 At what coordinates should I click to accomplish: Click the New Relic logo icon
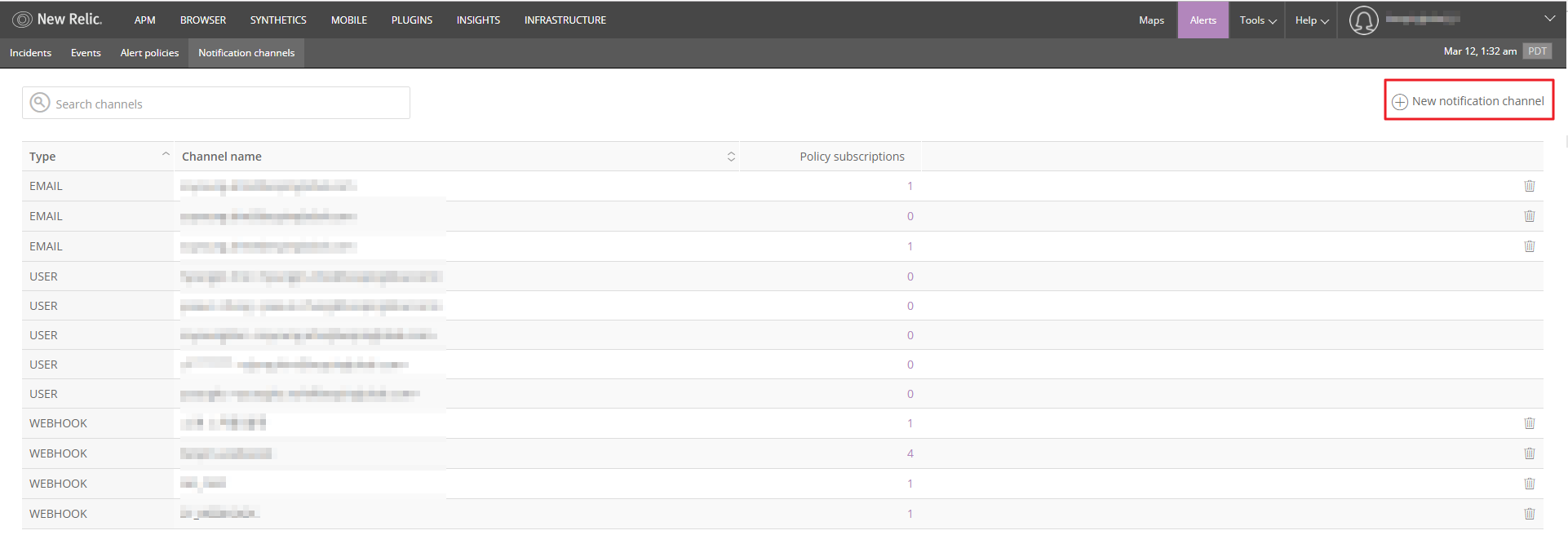22,20
